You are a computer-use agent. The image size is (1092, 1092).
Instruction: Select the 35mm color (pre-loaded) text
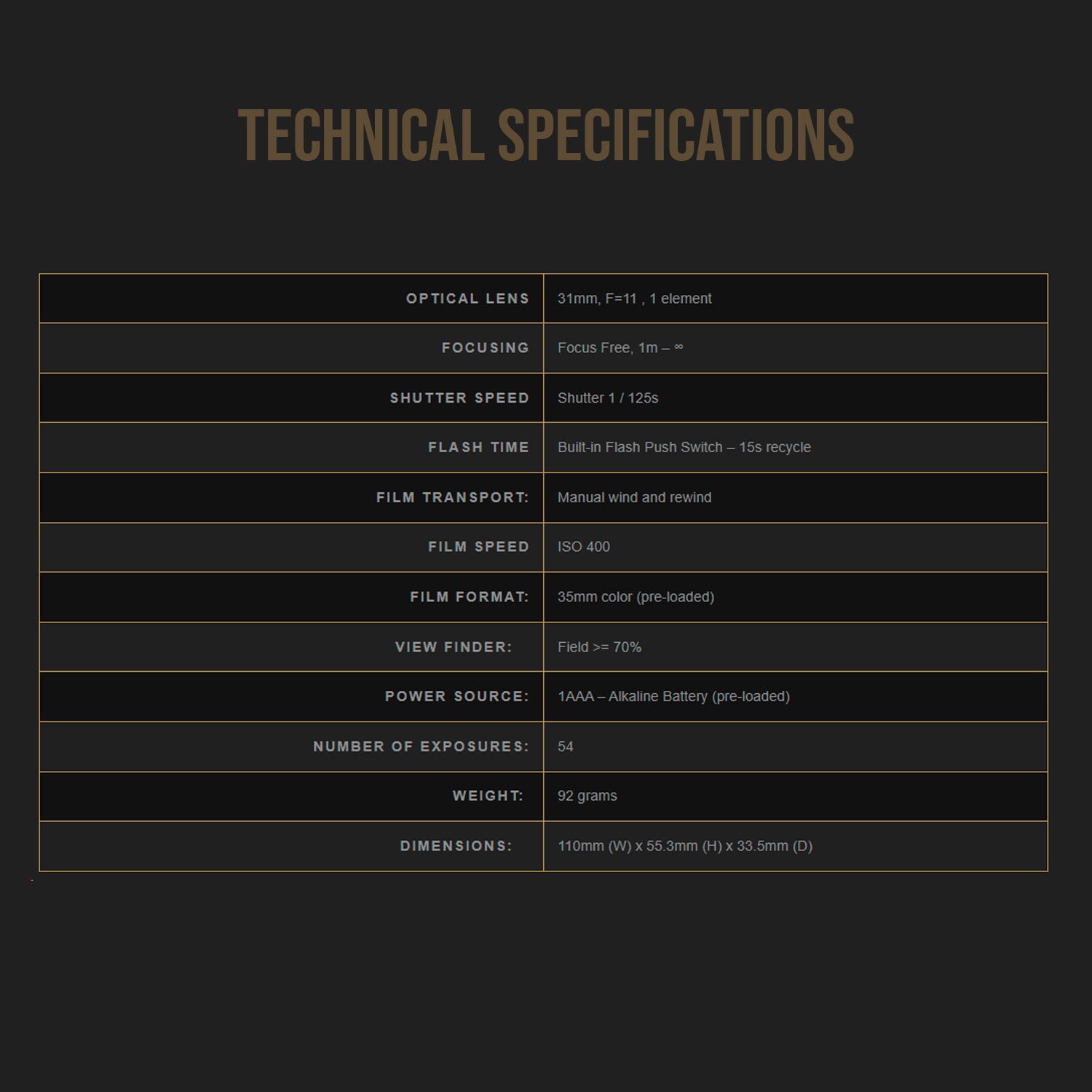[636, 597]
